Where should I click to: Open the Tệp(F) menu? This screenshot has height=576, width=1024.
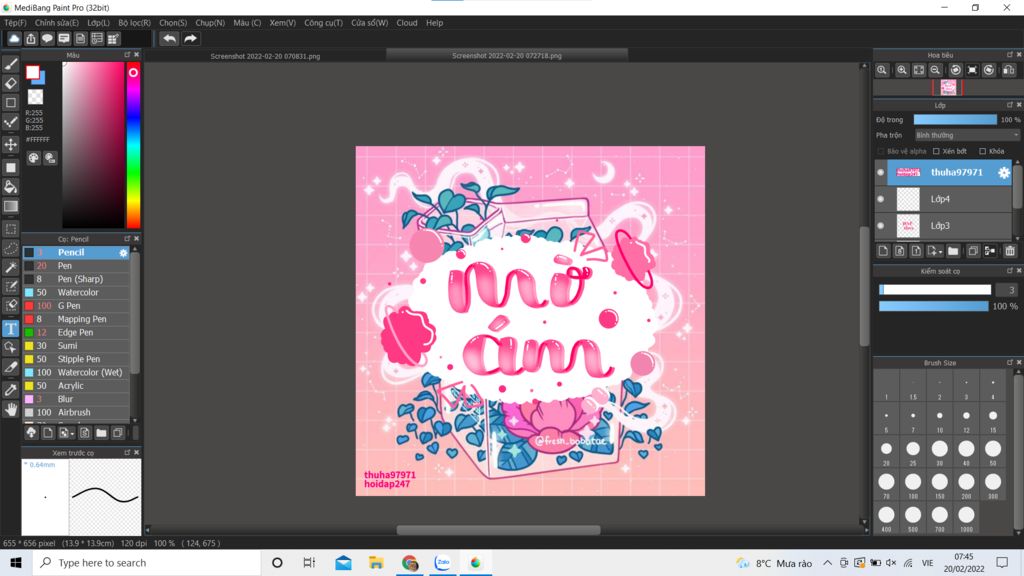(x=15, y=23)
